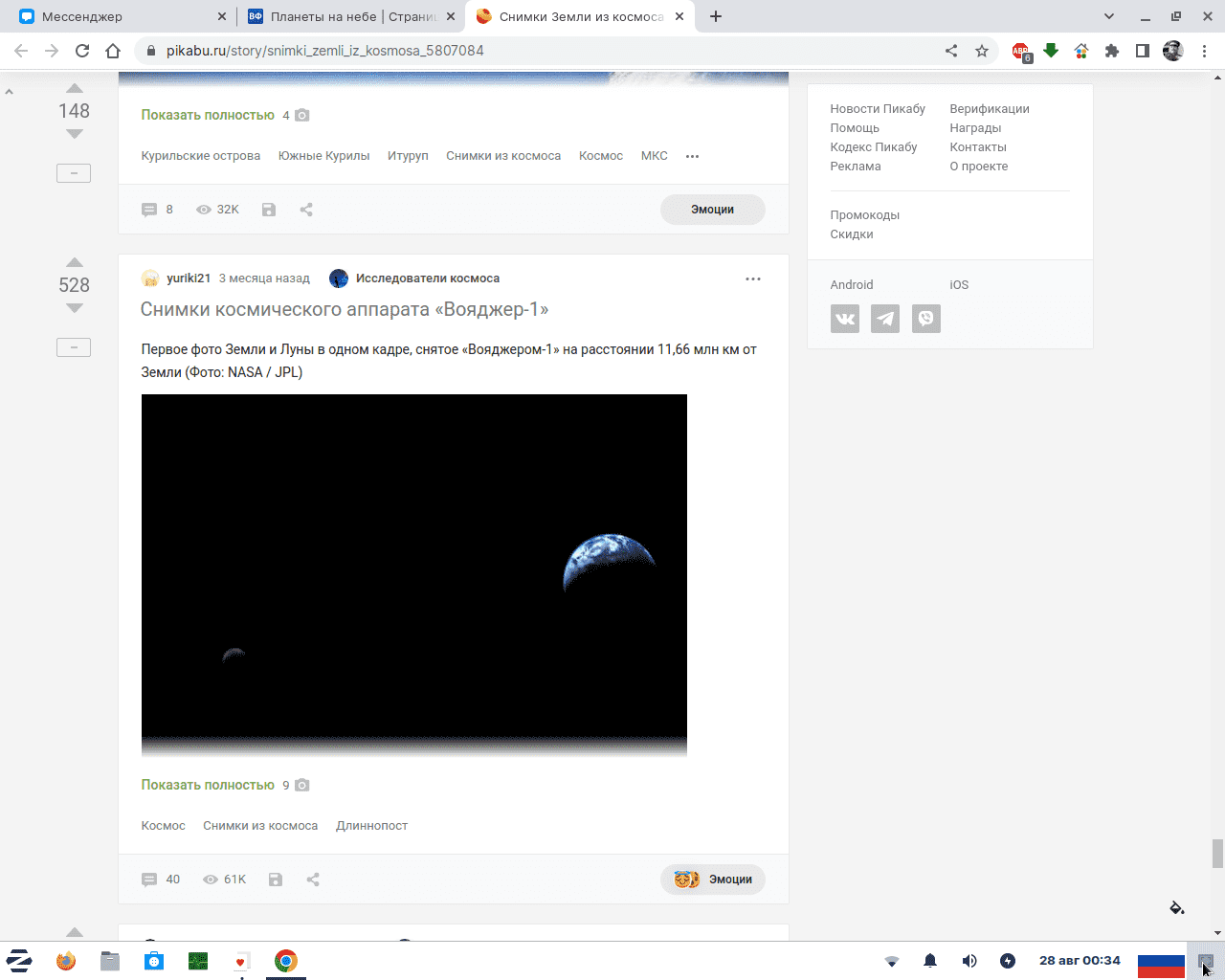This screenshot has height=980, width=1225.
Task: Open comments icon showing 8 comments
Action: pyautogui.click(x=149, y=210)
